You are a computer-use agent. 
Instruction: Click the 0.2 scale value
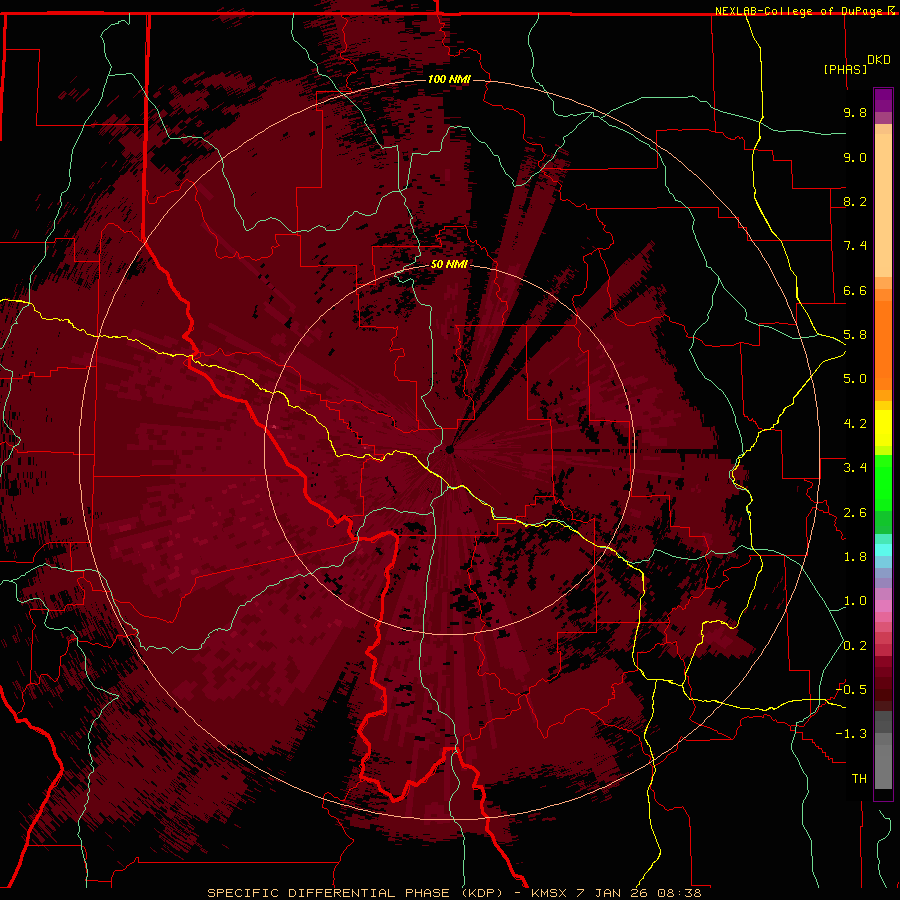click(855, 646)
